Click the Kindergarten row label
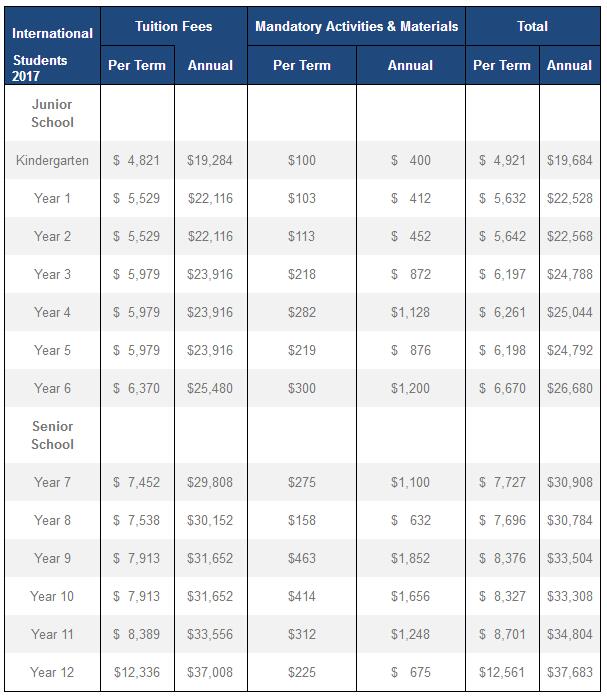607x697 pixels. pos(52,160)
